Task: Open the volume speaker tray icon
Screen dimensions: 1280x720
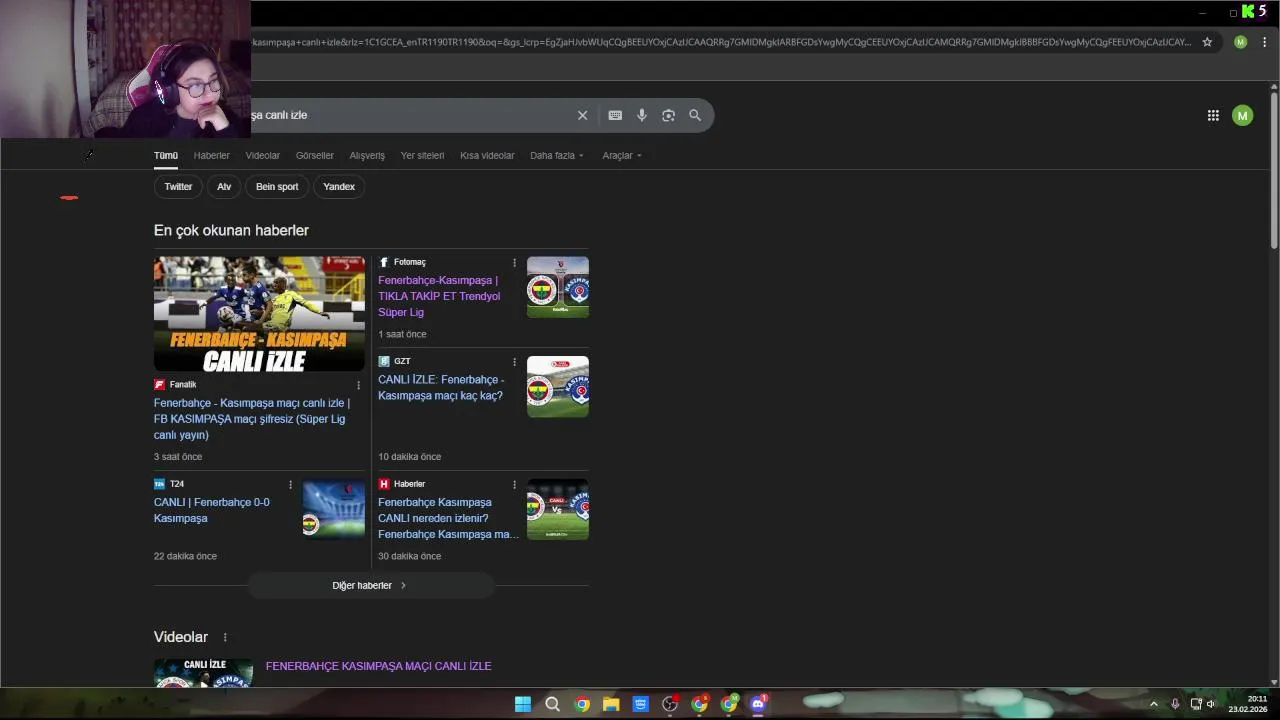Action: coord(1211,704)
